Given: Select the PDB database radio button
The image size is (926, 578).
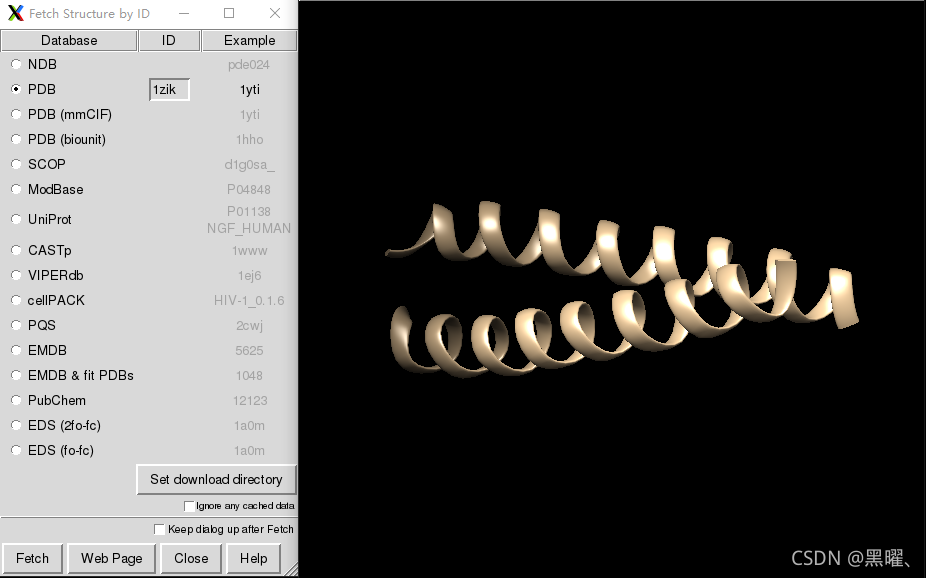Looking at the screenshot, I should (x=16, y=89).
